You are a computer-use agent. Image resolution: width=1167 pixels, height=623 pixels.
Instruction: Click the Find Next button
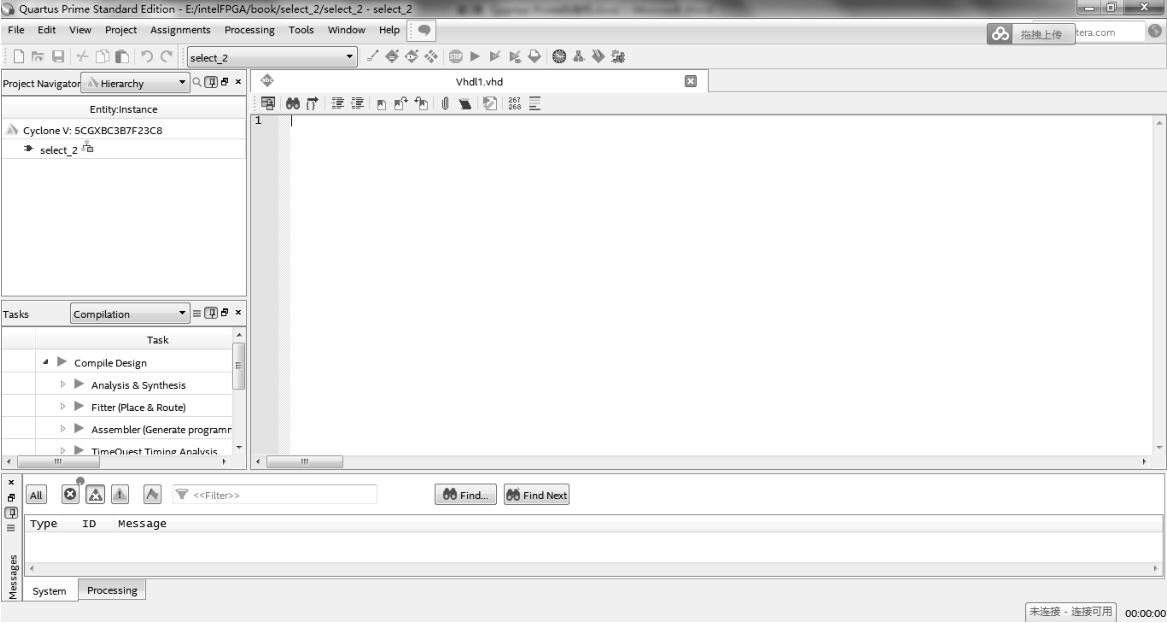[x=537, y=495]
